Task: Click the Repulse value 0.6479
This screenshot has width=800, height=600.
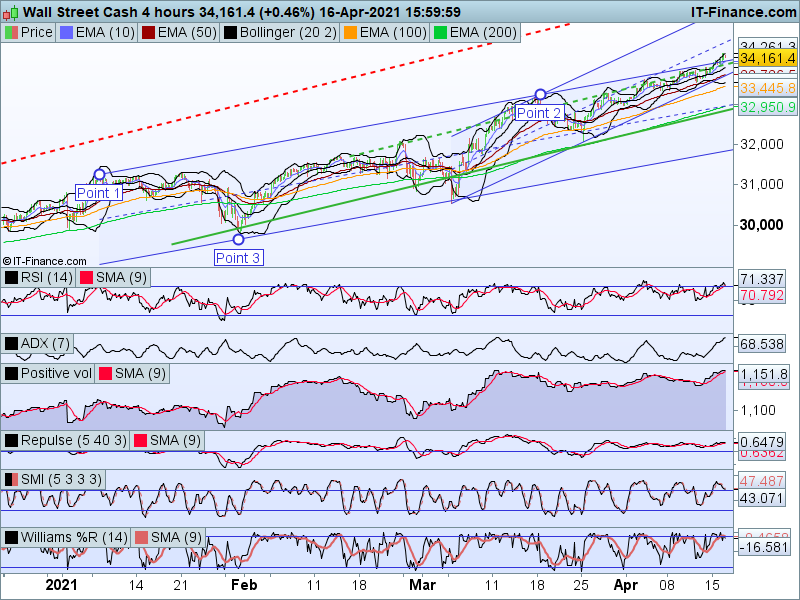Action: click(x=762, y=441)
